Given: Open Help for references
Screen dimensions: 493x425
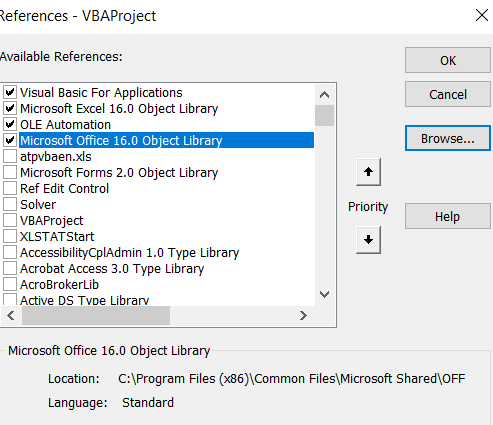Looking at the screenshot, I should (448, 216).
